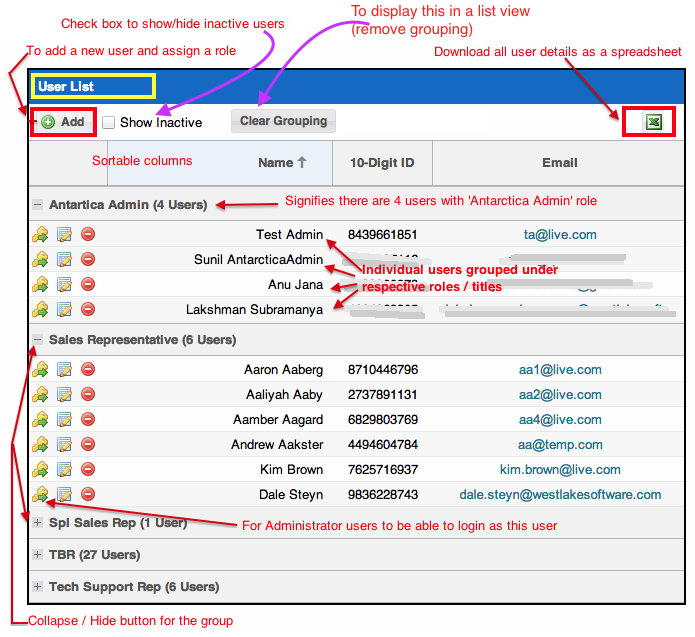This screenshot has width=695, height=637.
Task: Click edit icon for Lakshman Subramanya
Action: coord(64,310)
